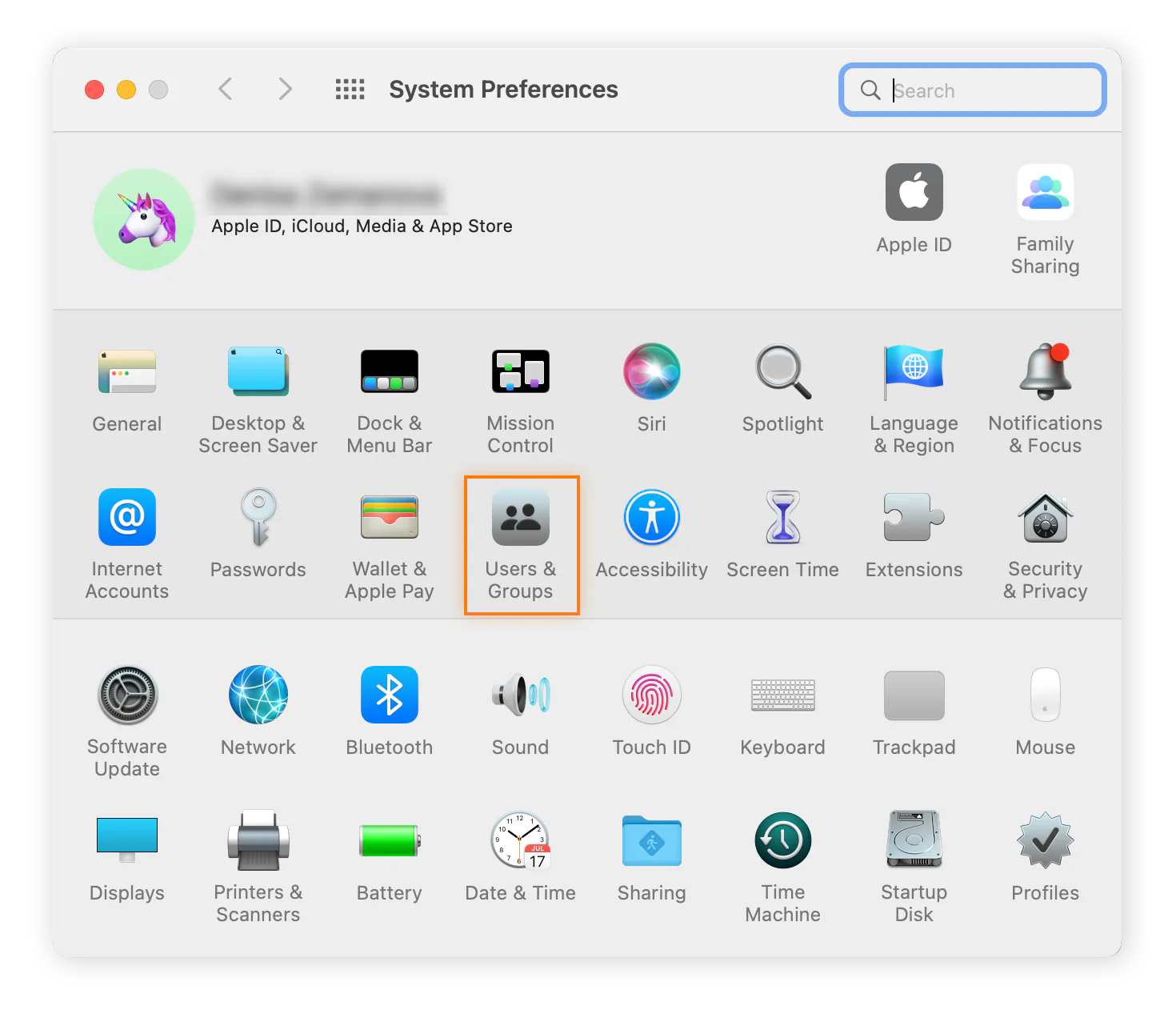Viewport: 1176px width, 1010px height.
Task: Click the back navigation arrow
Action: (x=226, y=90)
